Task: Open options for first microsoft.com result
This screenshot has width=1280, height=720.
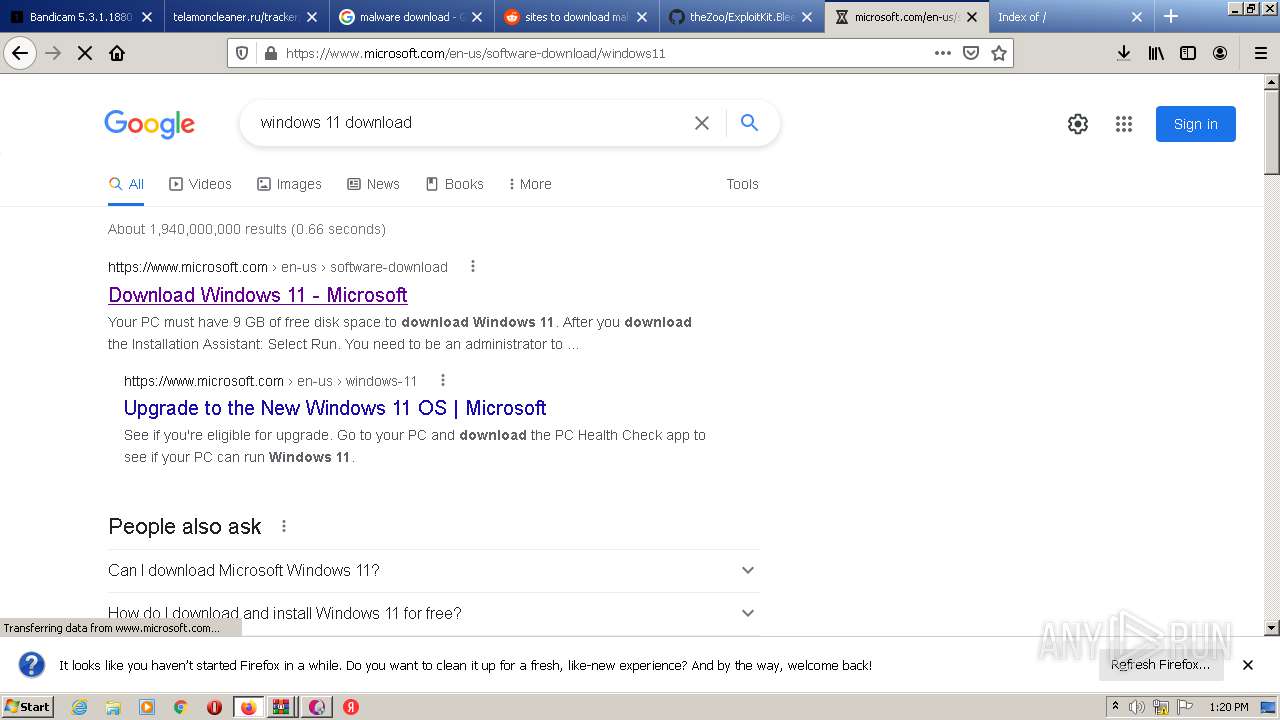Action: (x=473, y=267)
